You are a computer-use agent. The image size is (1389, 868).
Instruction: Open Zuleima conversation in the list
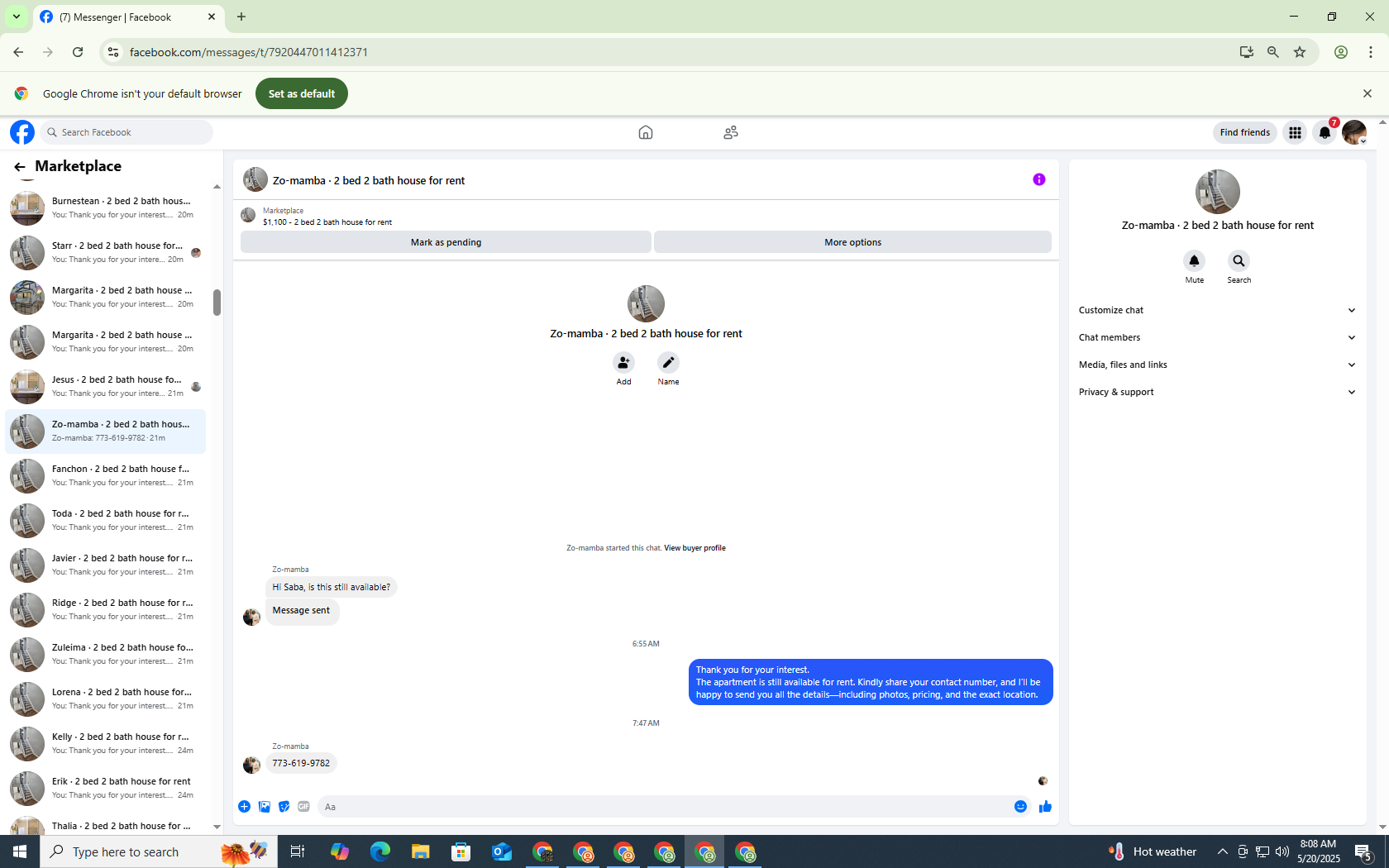pyautogui.click(x=106, y=654)
